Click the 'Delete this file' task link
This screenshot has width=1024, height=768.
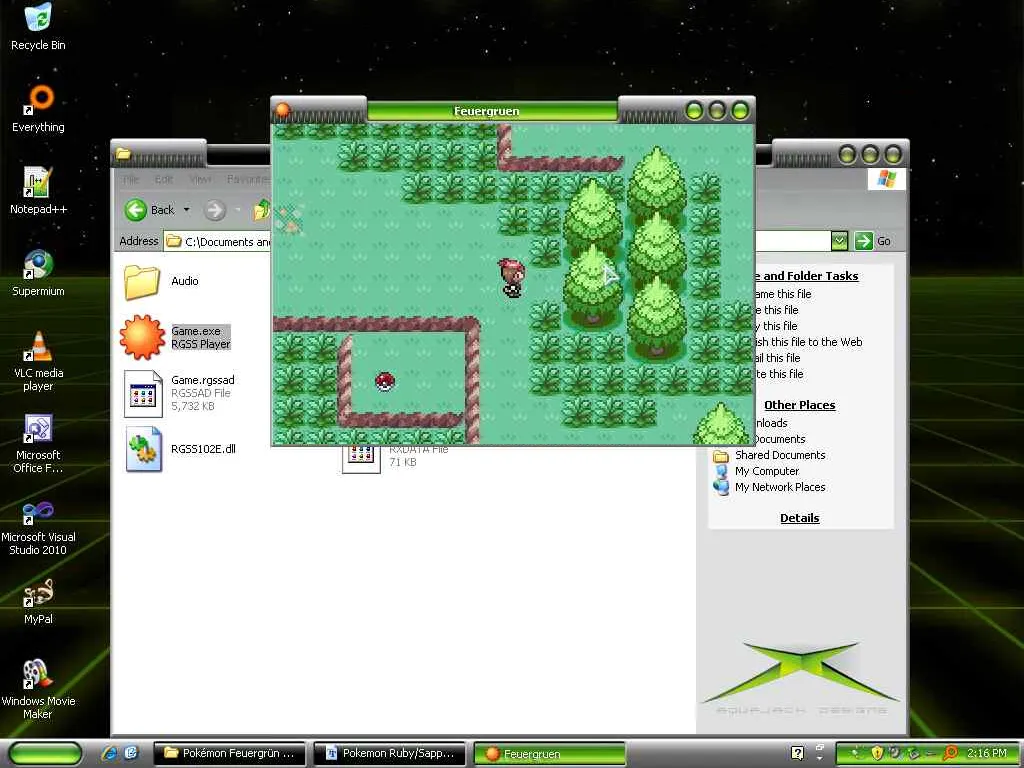tap(779, 374)
